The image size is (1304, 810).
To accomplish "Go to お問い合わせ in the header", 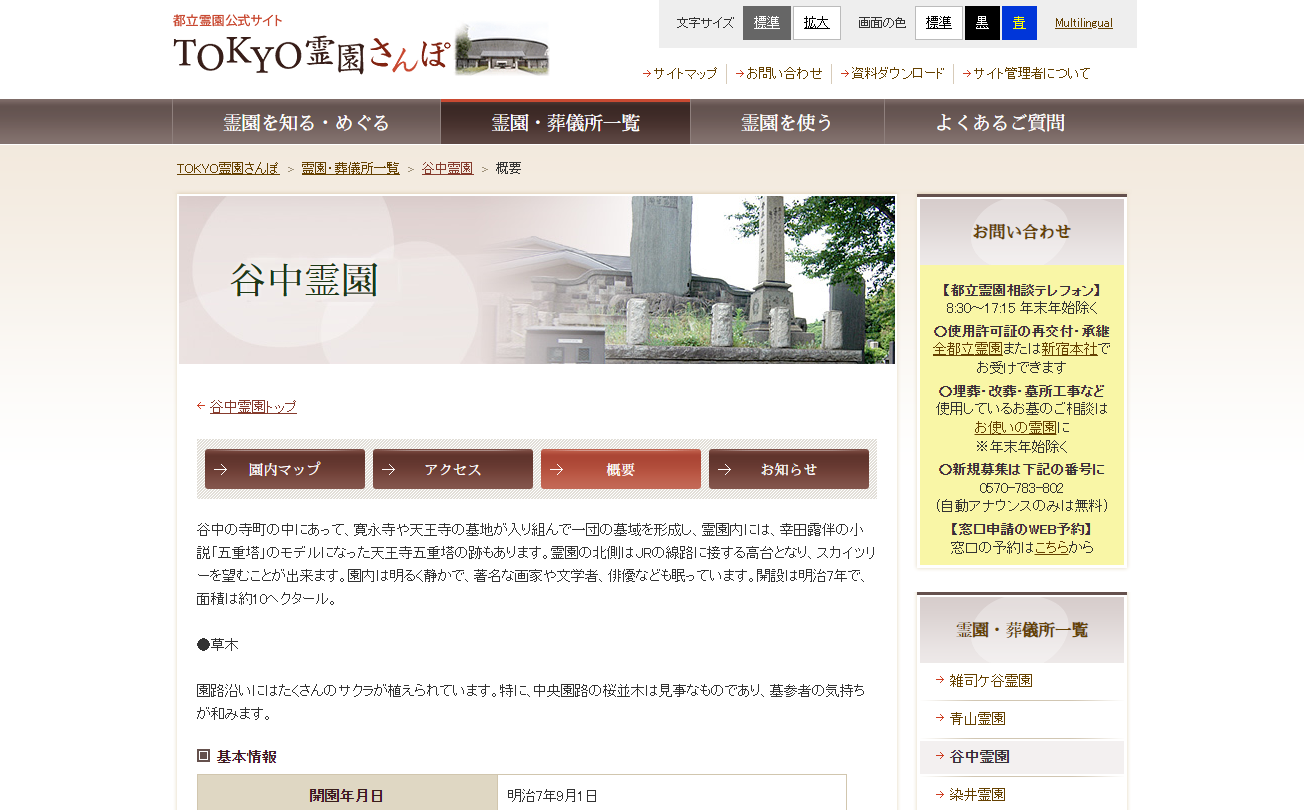I will pos(783,73).
